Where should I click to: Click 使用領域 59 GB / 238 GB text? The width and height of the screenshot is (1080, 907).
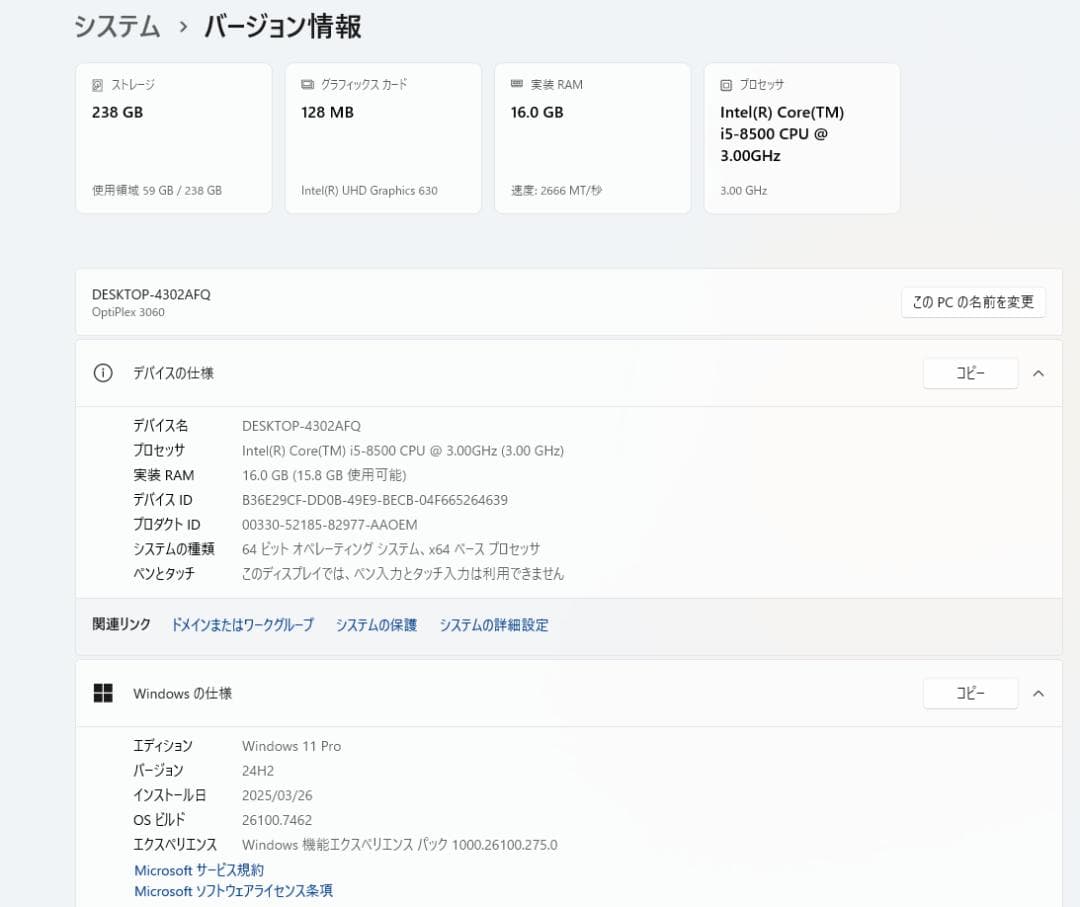click(157, 191)
